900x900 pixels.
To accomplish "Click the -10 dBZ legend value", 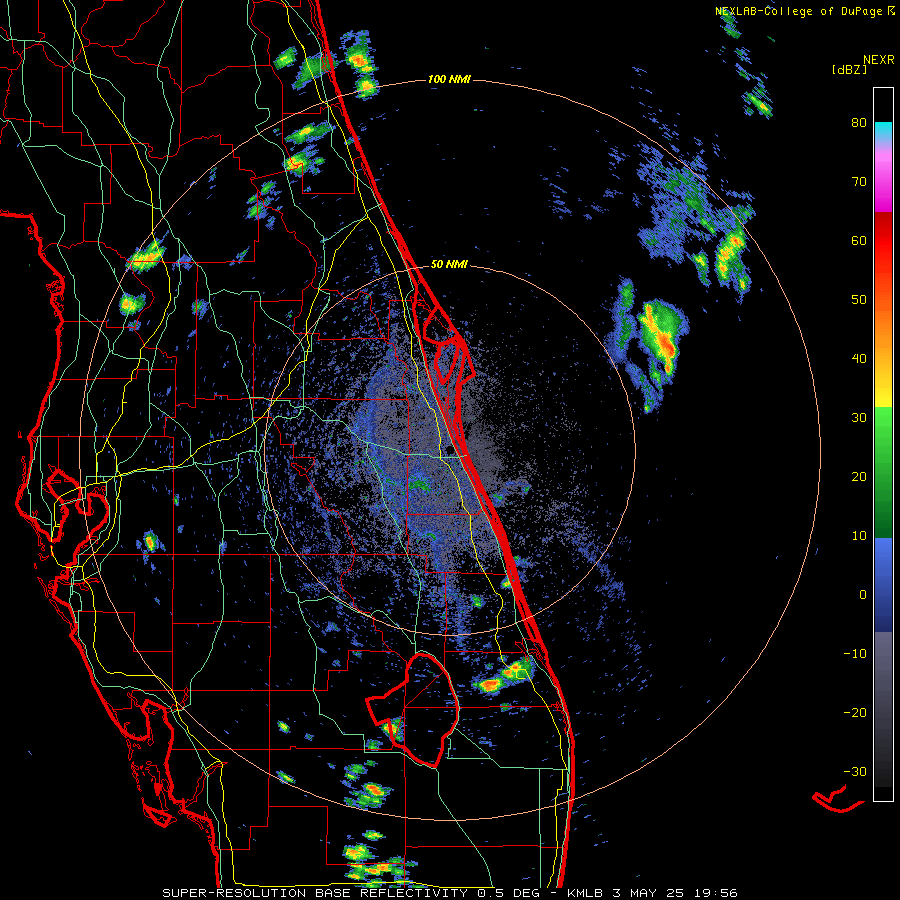I will pos(855,654).
